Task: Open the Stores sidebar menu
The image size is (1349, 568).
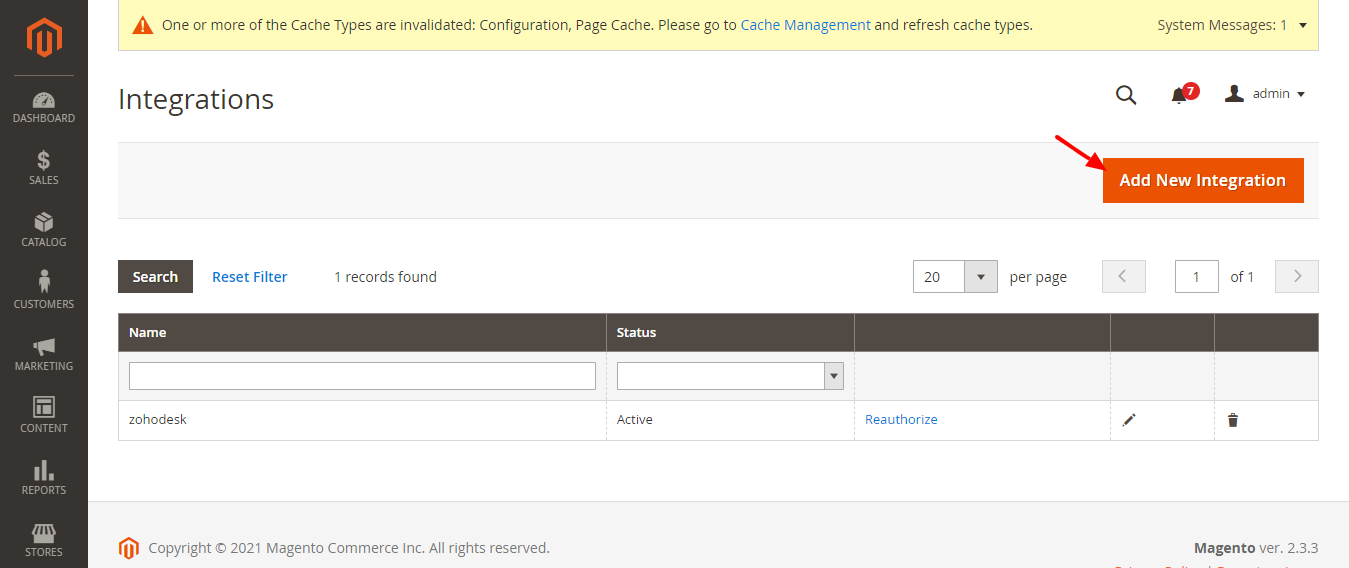Action: (x=44, y=539)
